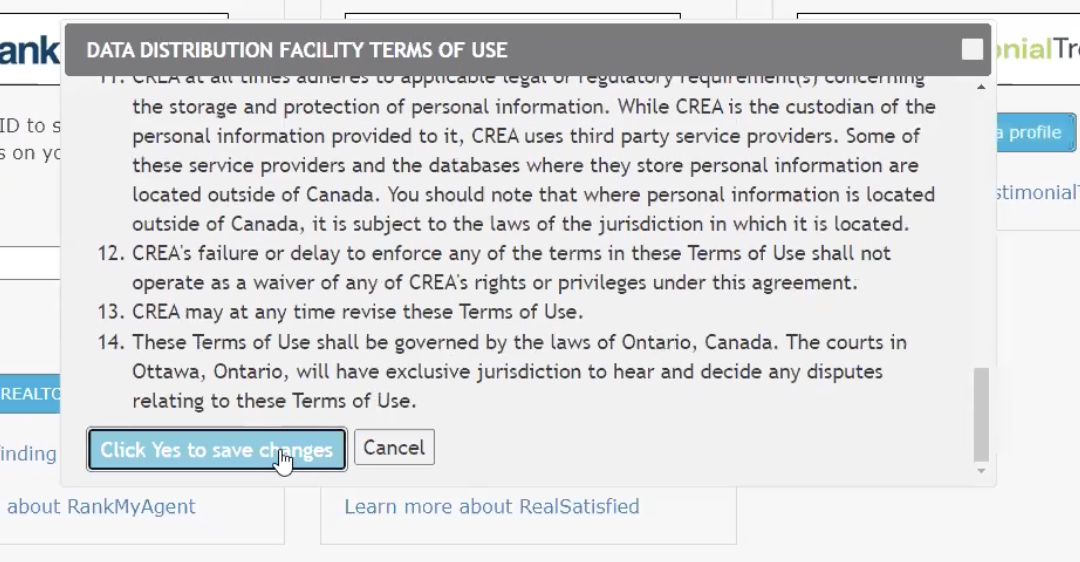The height and width of the screenshot is (562, 1080).
Task: Close the Terms of Use dialog
Action: [972, 50]
